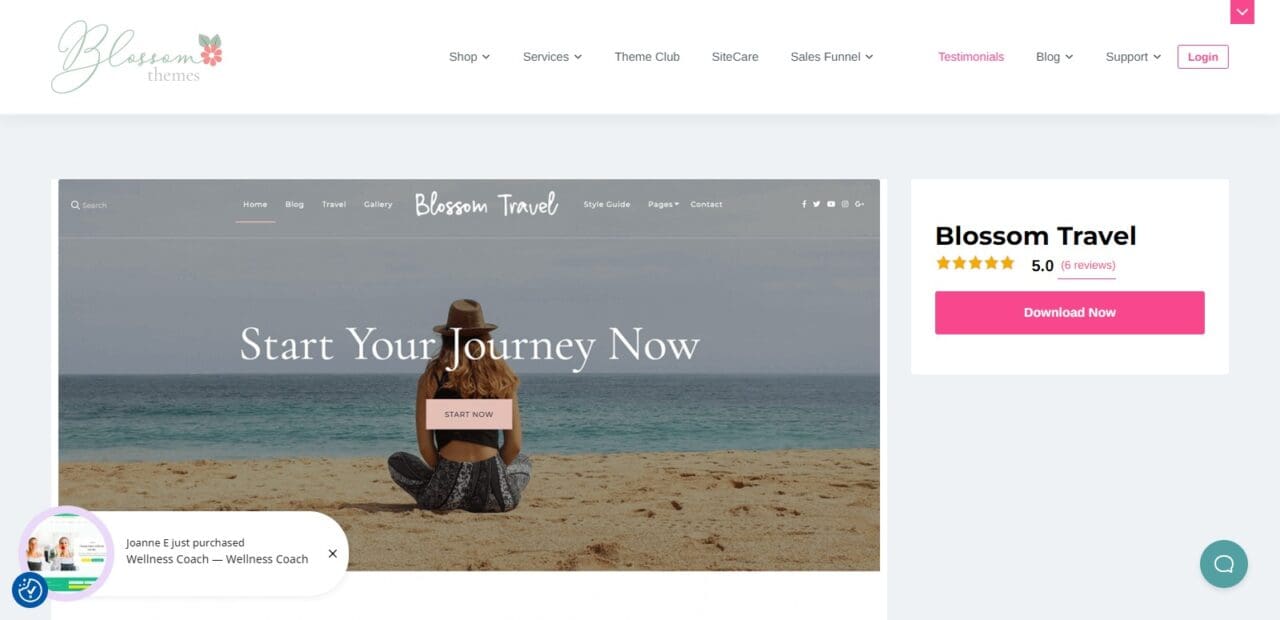Expand the Sales Funnel dropdown menu
The image size is (1280, 620).
pyautogui.click(x=831, y=57)
